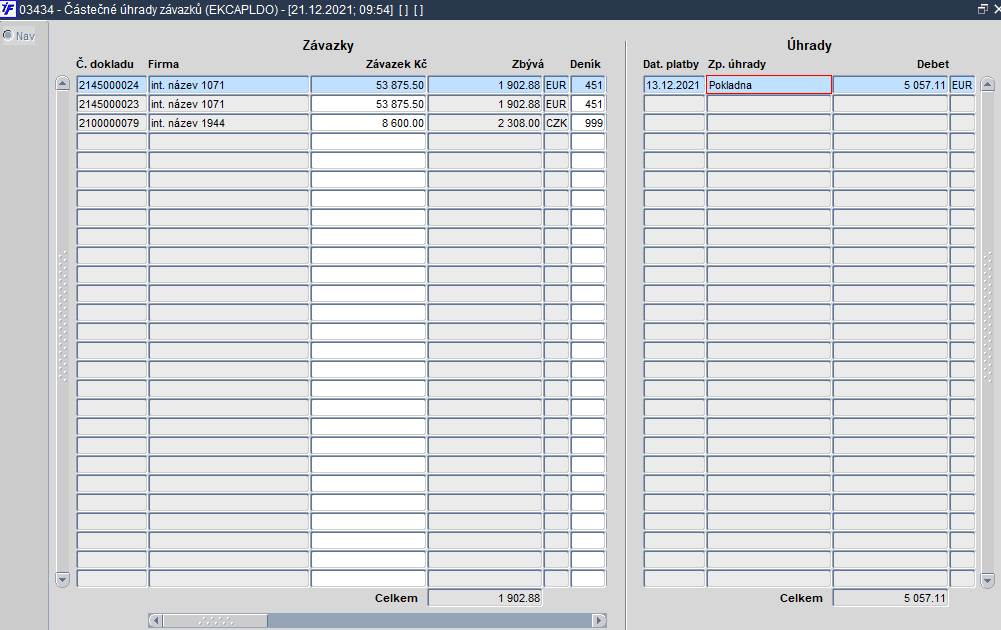Select document number 2145000024
Image resolution: width=1001 pixels, height=630 pixels.
[112, 85]
